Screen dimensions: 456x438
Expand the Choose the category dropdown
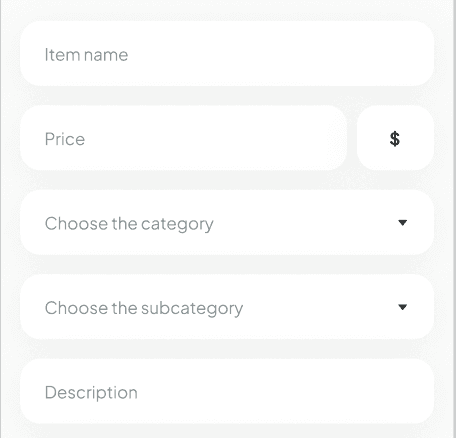point(227,223)
